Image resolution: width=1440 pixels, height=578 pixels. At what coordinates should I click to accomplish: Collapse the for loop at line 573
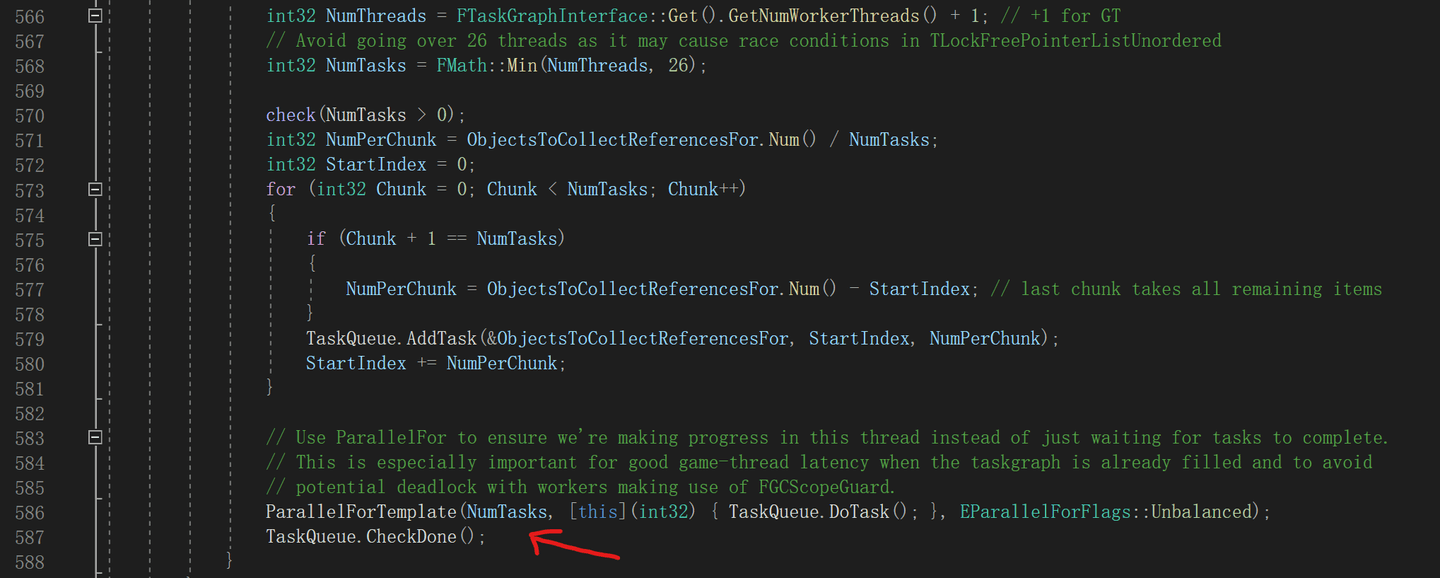(x=95, y=189)
